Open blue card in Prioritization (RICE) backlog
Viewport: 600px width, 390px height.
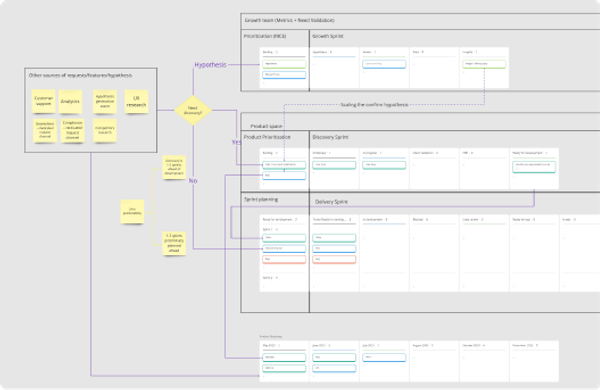click(284, 75)
